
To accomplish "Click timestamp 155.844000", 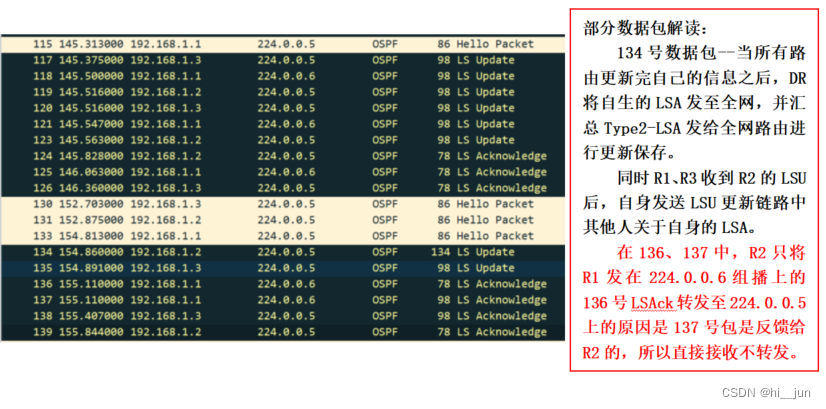I will click(x=92, y=332).
